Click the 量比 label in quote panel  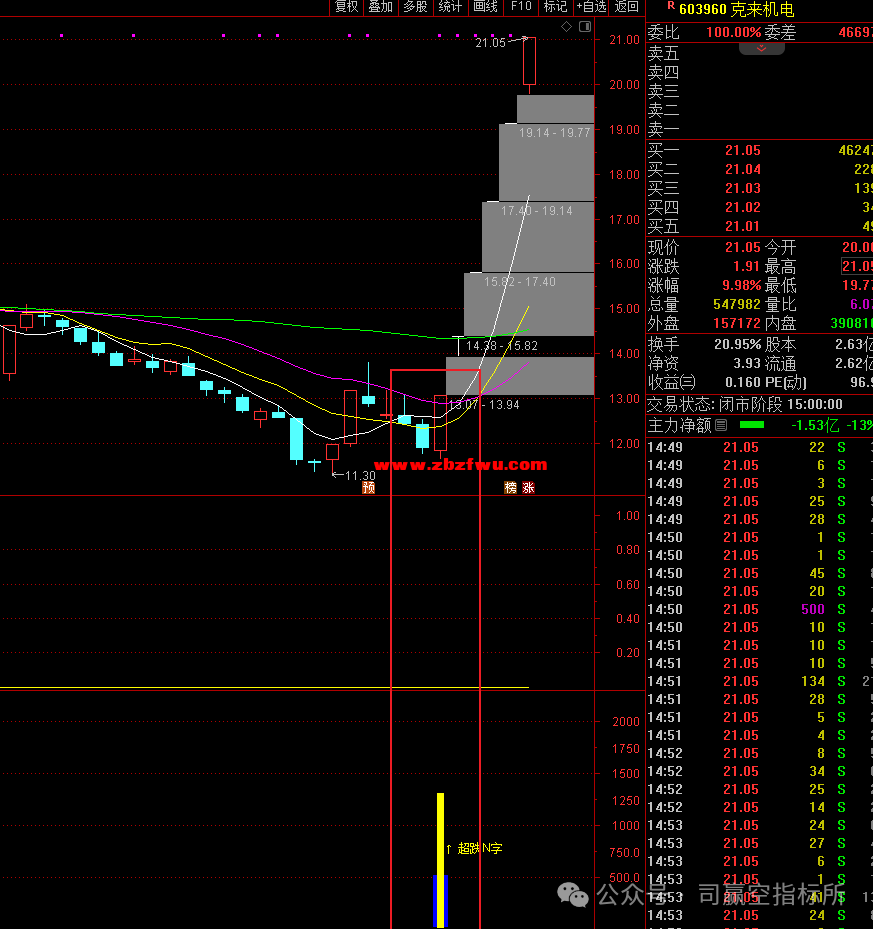(x=780, y=305)
